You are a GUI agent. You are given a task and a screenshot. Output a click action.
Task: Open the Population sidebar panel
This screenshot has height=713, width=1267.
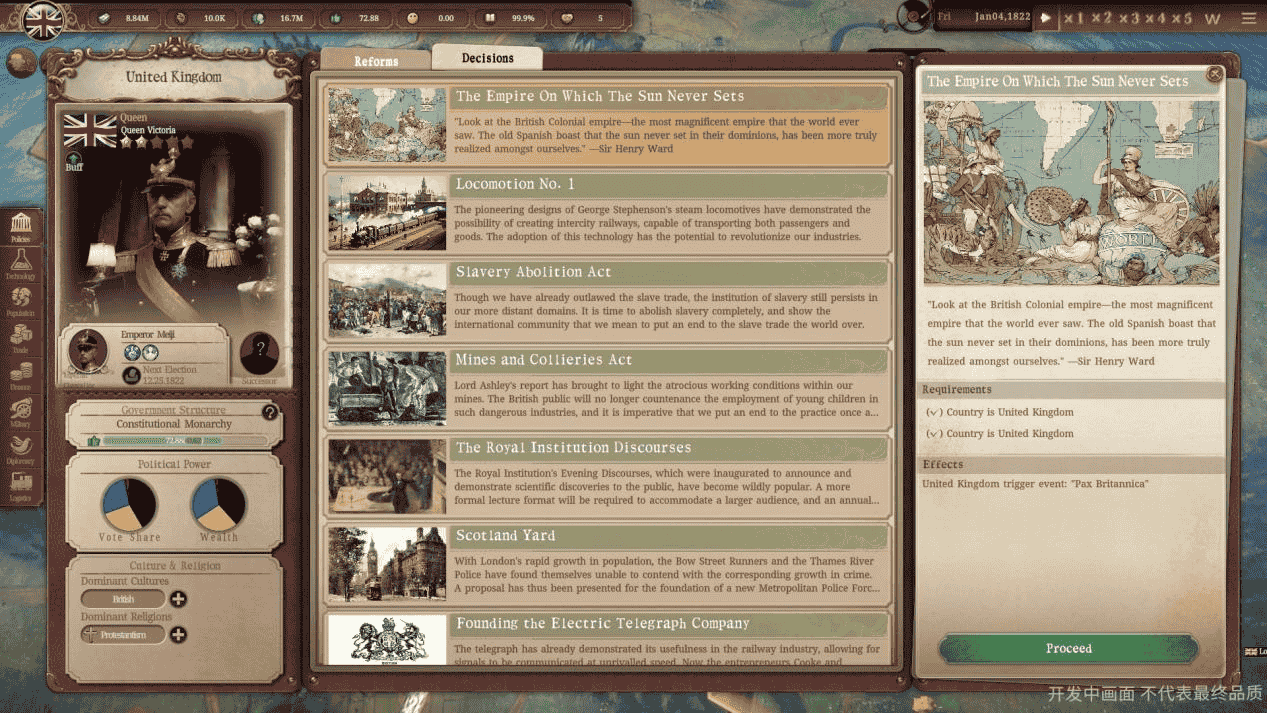pyautogui.click(x=20, y=300)
